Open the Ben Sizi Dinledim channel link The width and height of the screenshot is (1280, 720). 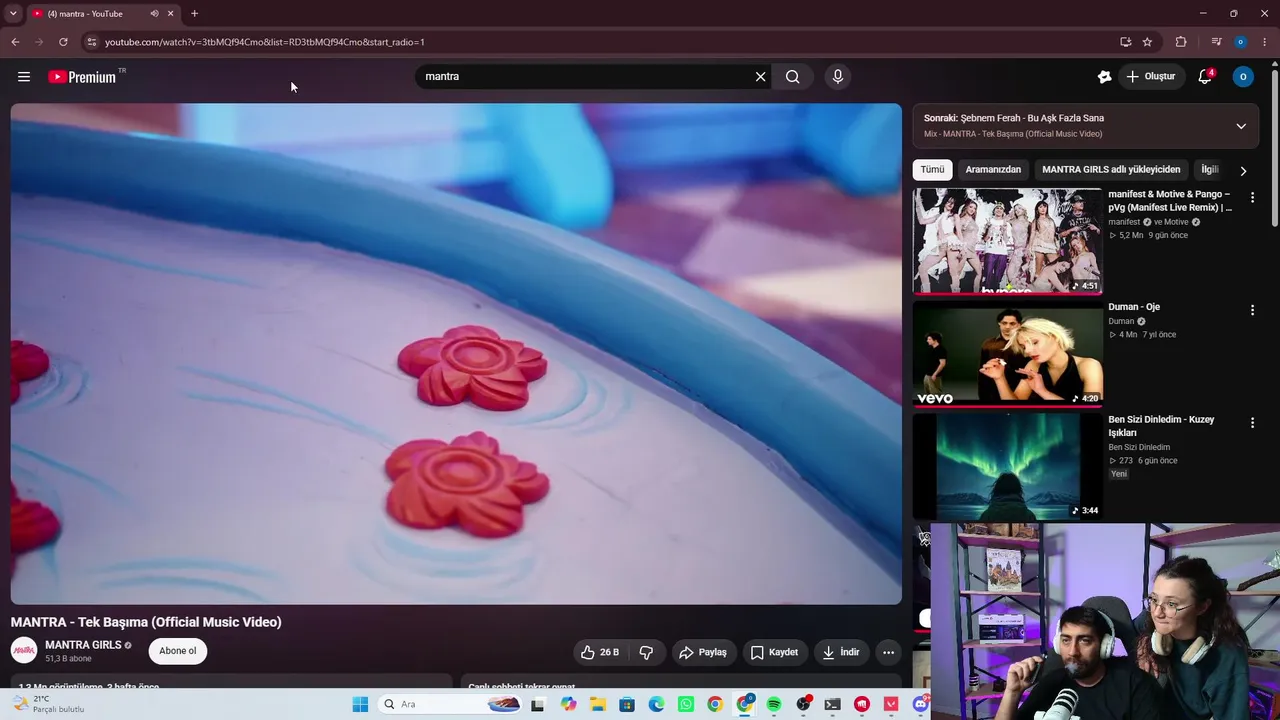pyautogui.click(x=1139, y=447)
